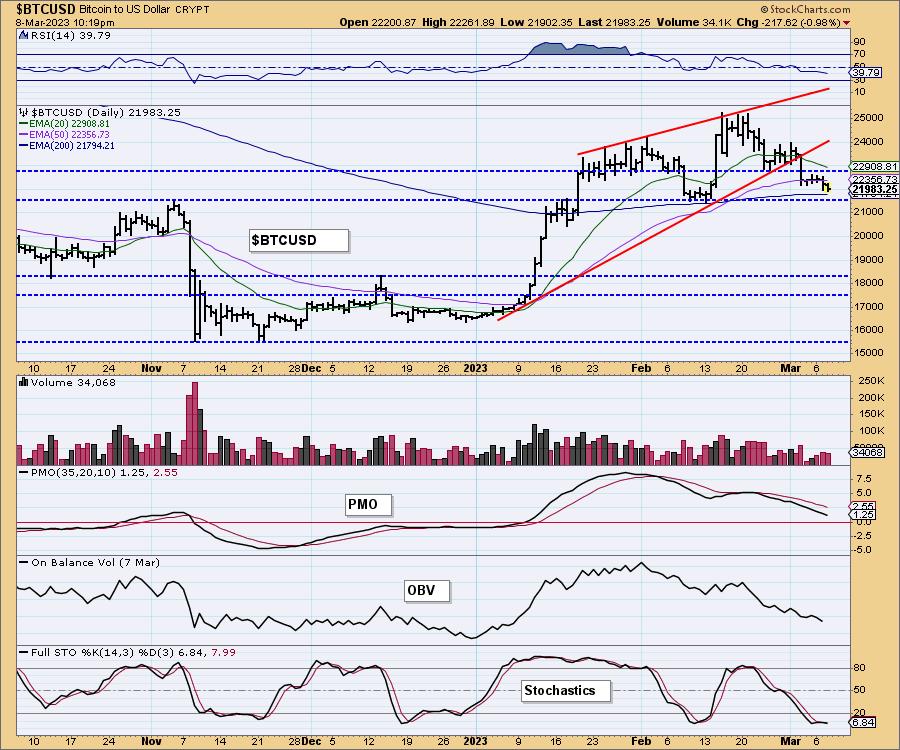Image resolution: width=900 pixels, height=750 pixels.
Task: Select the $BTCUSD annotation box on chart
Action: click(x=298, y=240)
